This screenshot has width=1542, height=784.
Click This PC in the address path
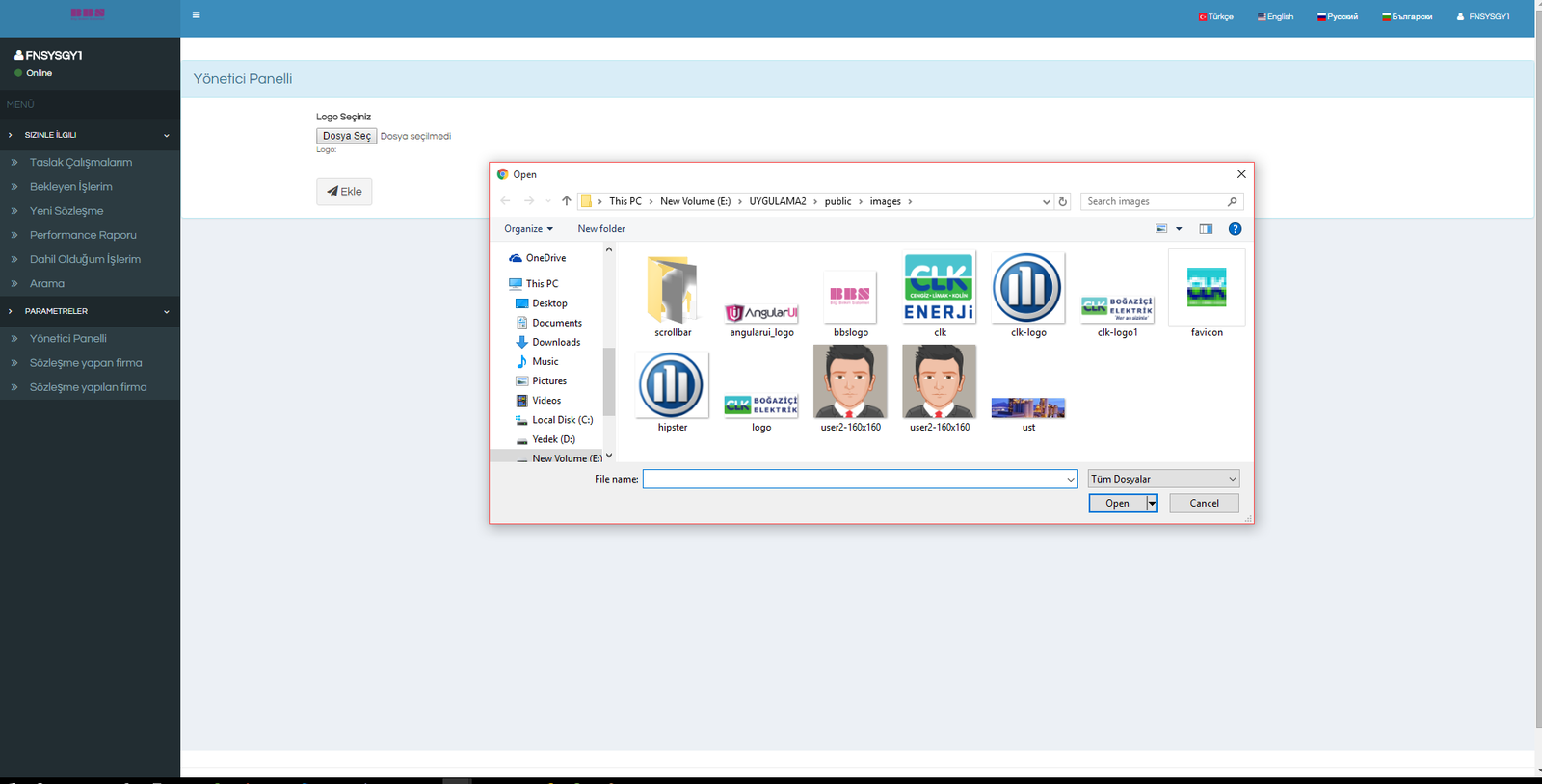625,201
